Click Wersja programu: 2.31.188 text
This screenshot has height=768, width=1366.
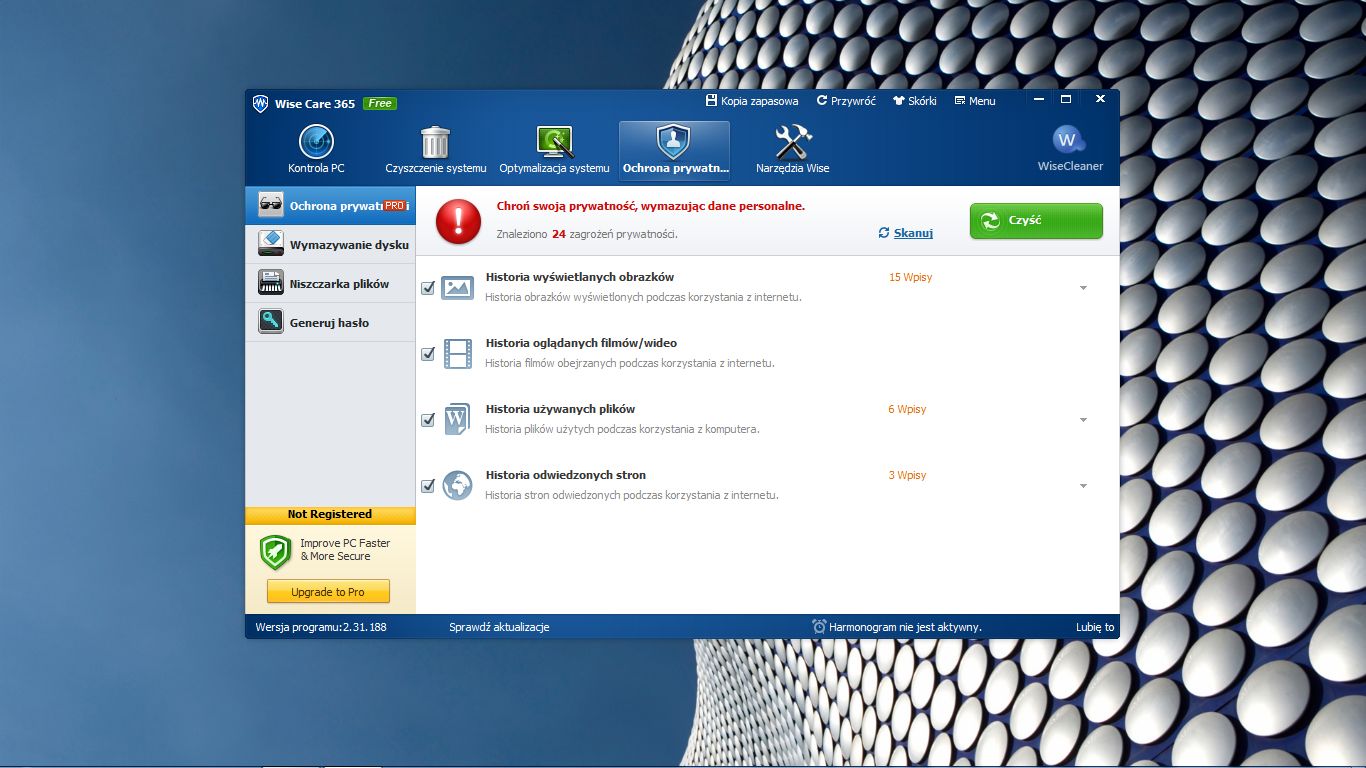coord(321,627)
